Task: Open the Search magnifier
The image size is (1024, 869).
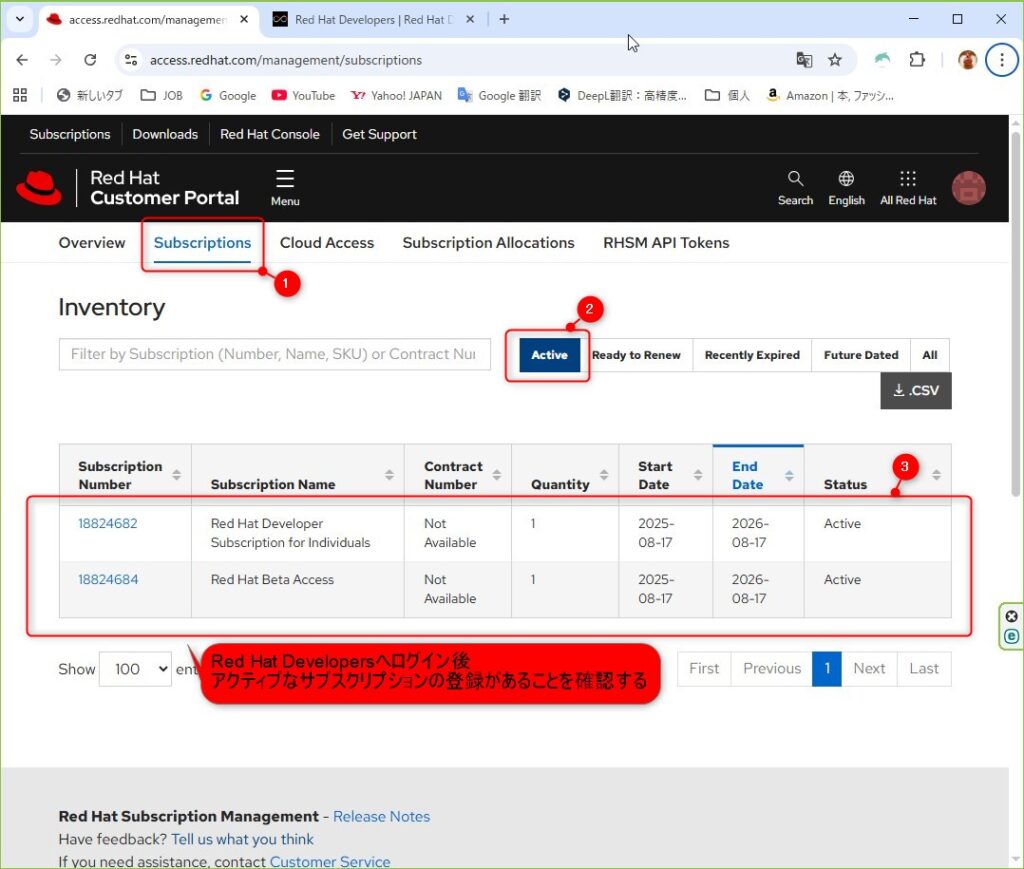Action: click(x=795, y=188)
